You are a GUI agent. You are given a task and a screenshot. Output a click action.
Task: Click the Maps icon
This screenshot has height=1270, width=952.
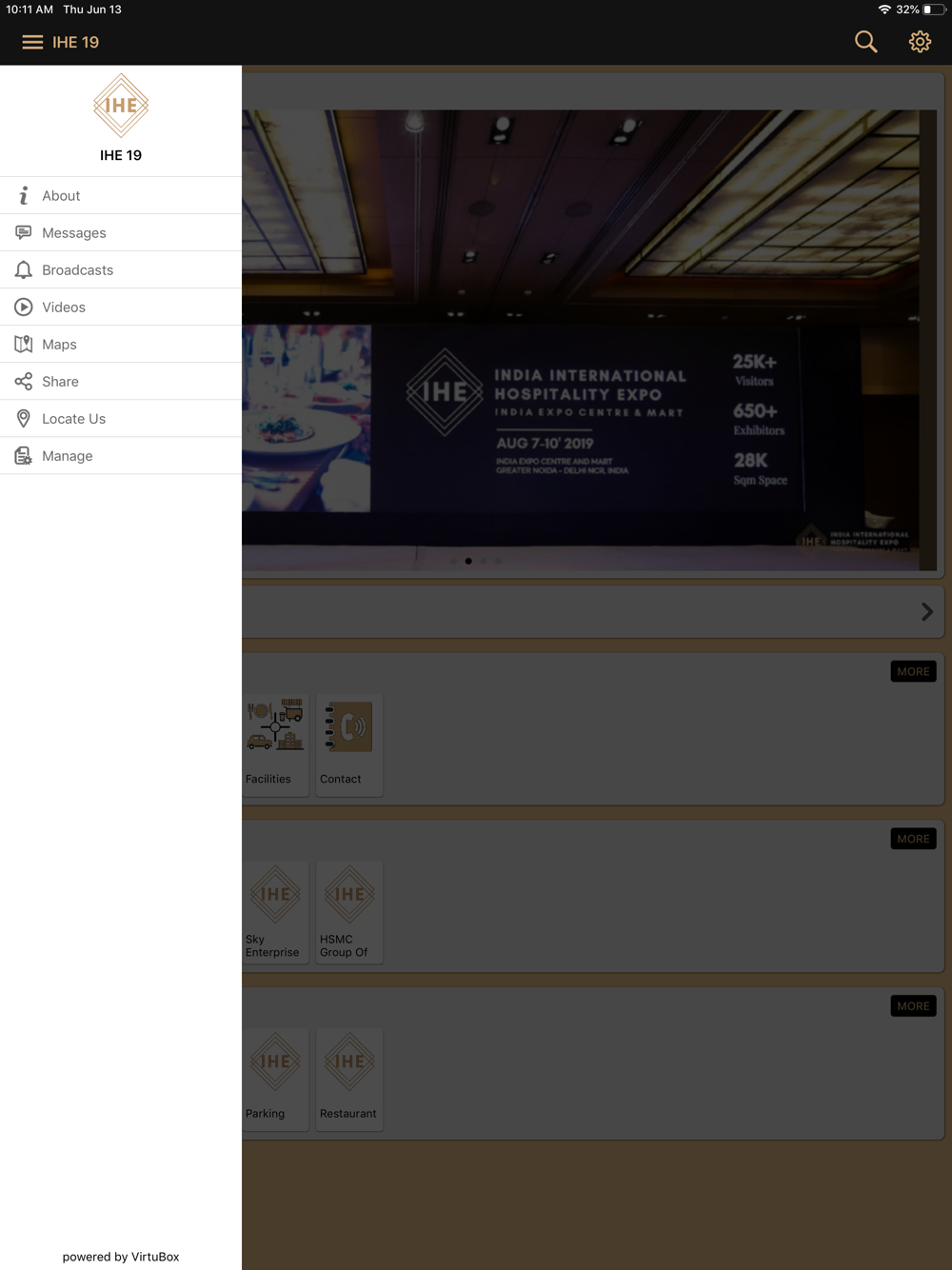point(24,344)
